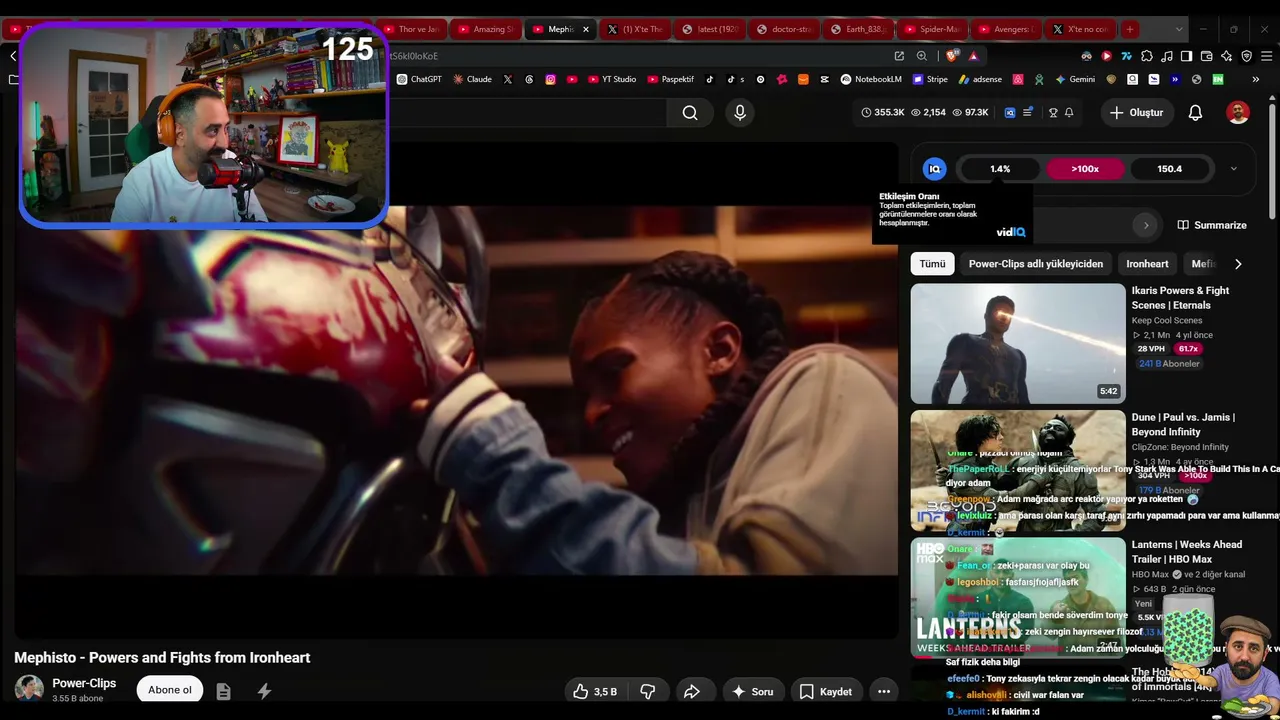Open the Power-Clips channel avatar
This screenshot has width=1280, height=720.
point(29,689)
